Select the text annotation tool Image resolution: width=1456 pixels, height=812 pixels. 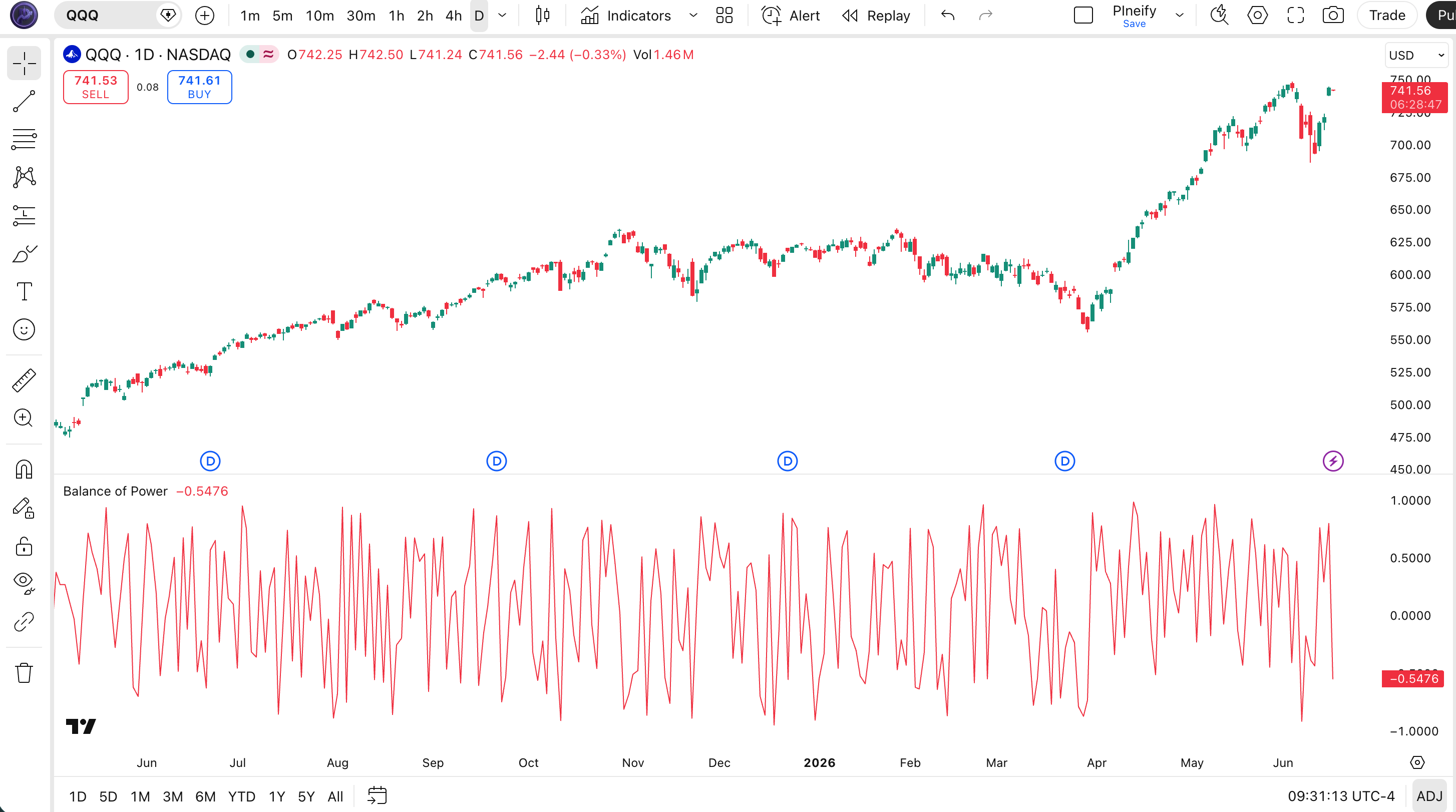pyautogui.click(x=24, y=291)
